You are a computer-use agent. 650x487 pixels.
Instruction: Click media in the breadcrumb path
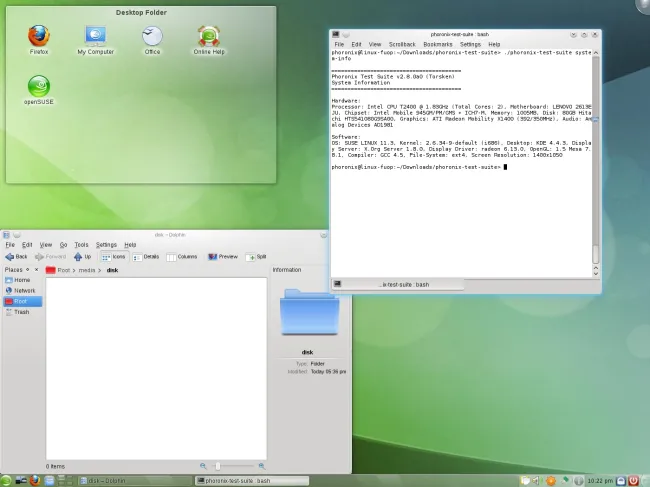(x=87, y=270)
